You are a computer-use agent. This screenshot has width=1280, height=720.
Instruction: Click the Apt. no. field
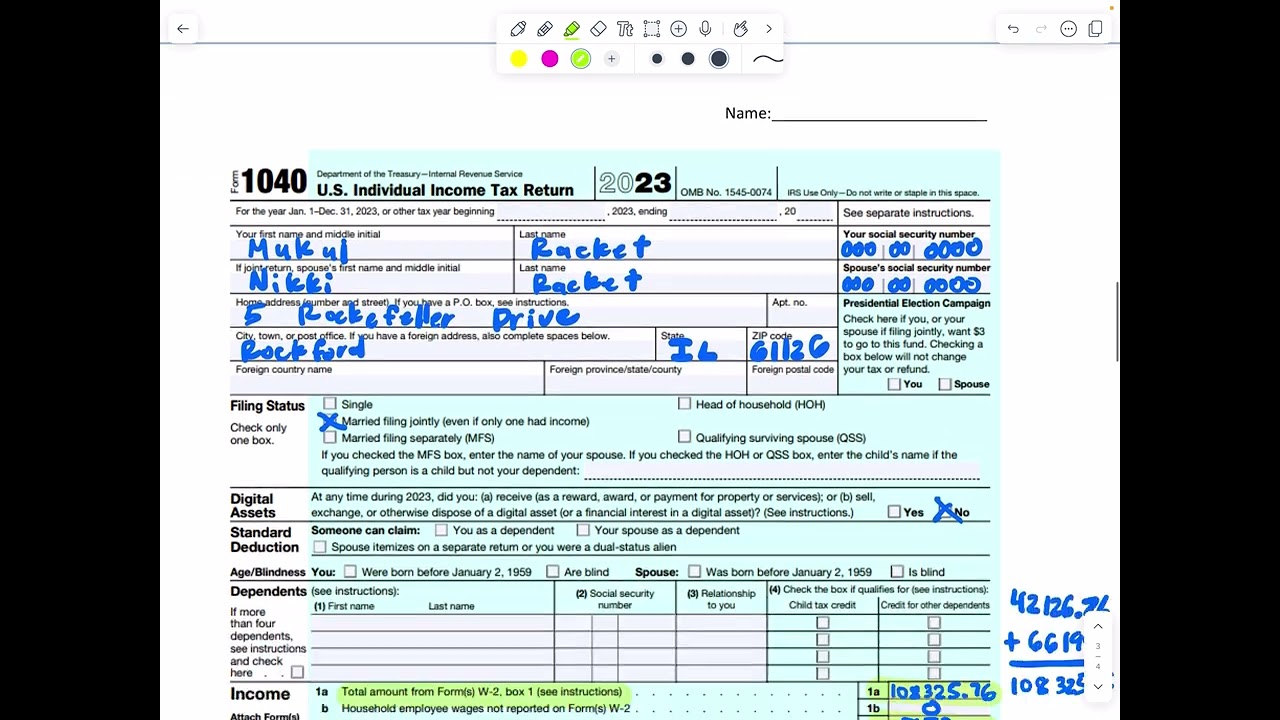[802, 311]
